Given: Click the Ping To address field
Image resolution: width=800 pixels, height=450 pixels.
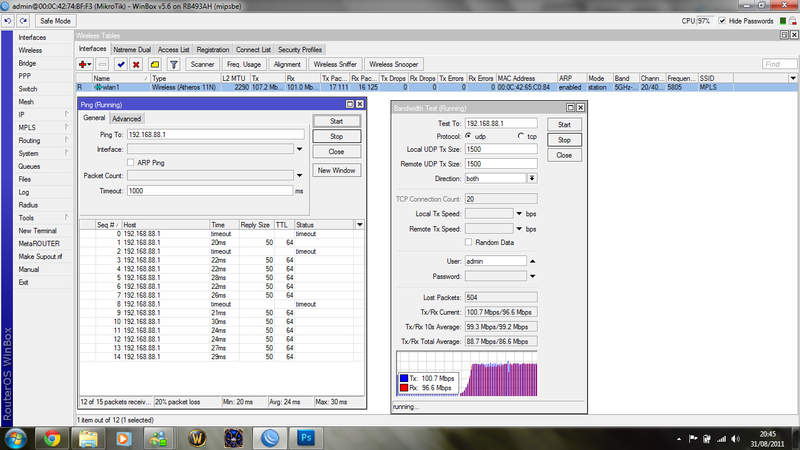Looking at the screenshot, I should 214,134.
